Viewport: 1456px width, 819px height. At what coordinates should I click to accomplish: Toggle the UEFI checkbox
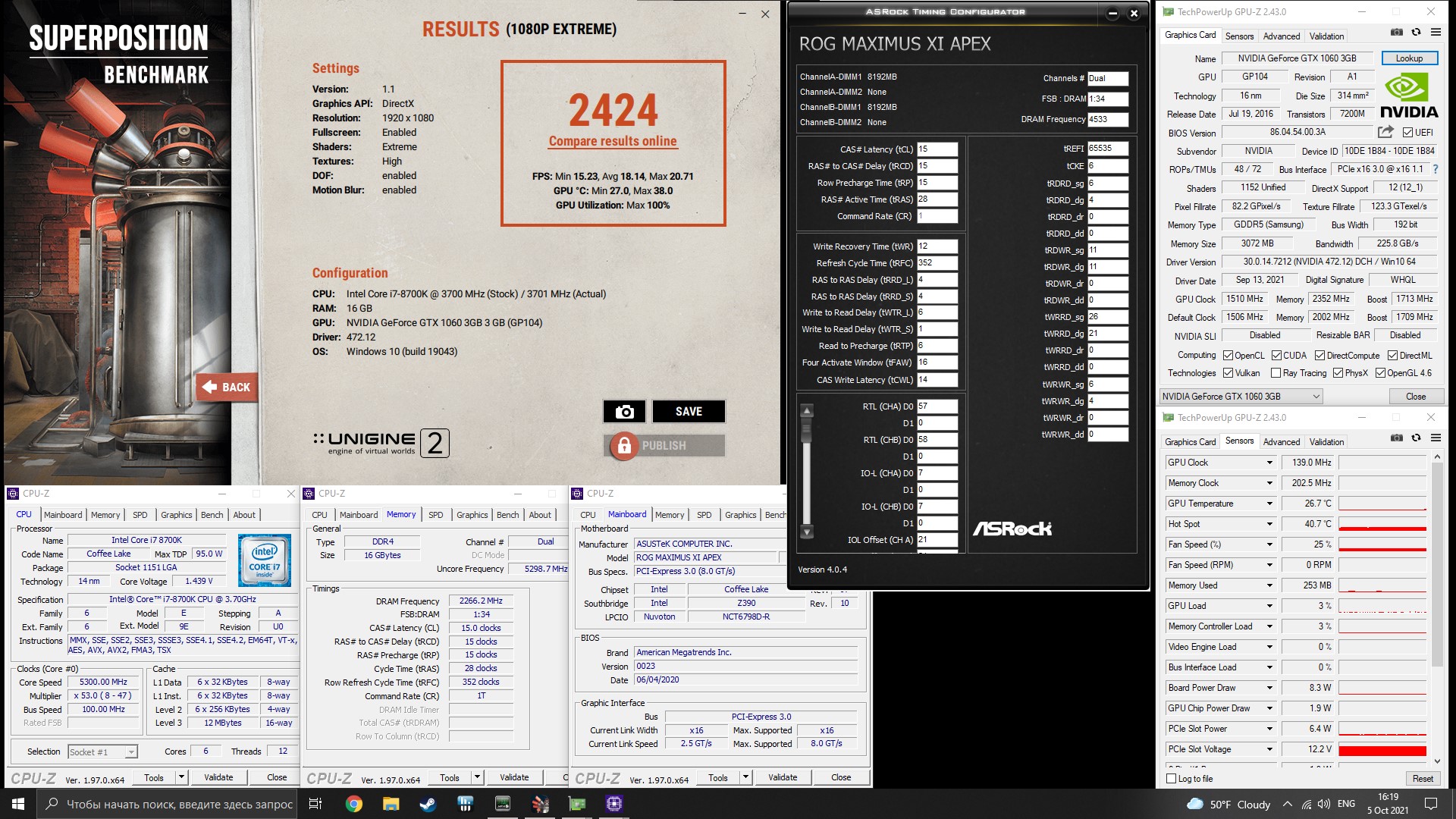click(x=1407, y=133)
